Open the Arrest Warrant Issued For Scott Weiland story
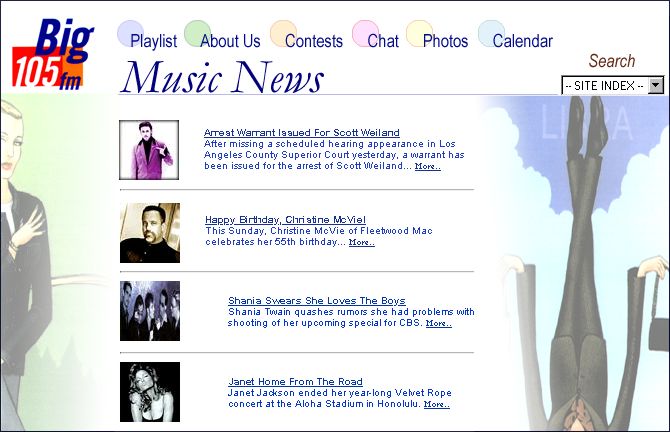This screenshot has height=432, width=670. [x=302, y=132]
